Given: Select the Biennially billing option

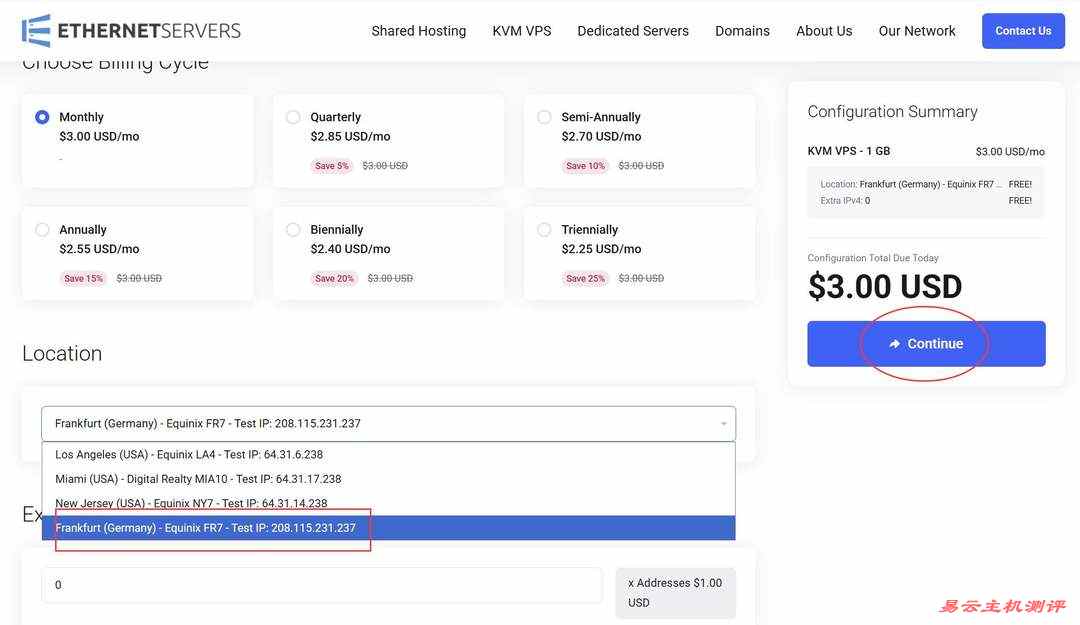Looking at the screenshot, I should (x=293, y=229).
